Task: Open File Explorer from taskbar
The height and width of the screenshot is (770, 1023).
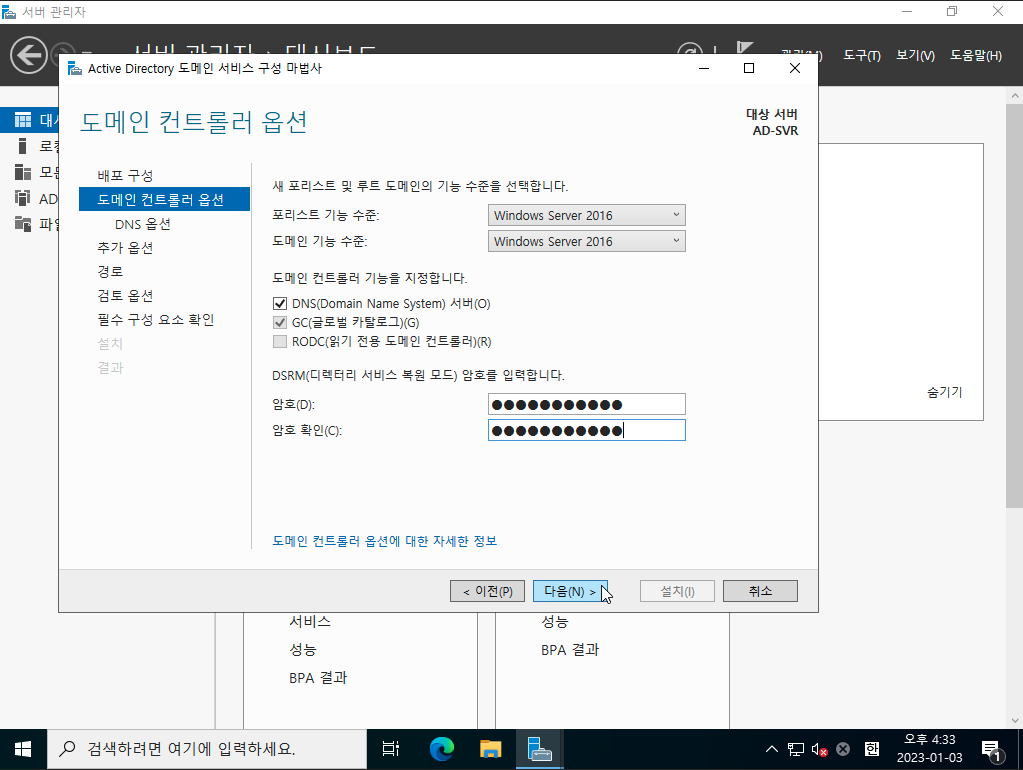Action: pos(491,749)
